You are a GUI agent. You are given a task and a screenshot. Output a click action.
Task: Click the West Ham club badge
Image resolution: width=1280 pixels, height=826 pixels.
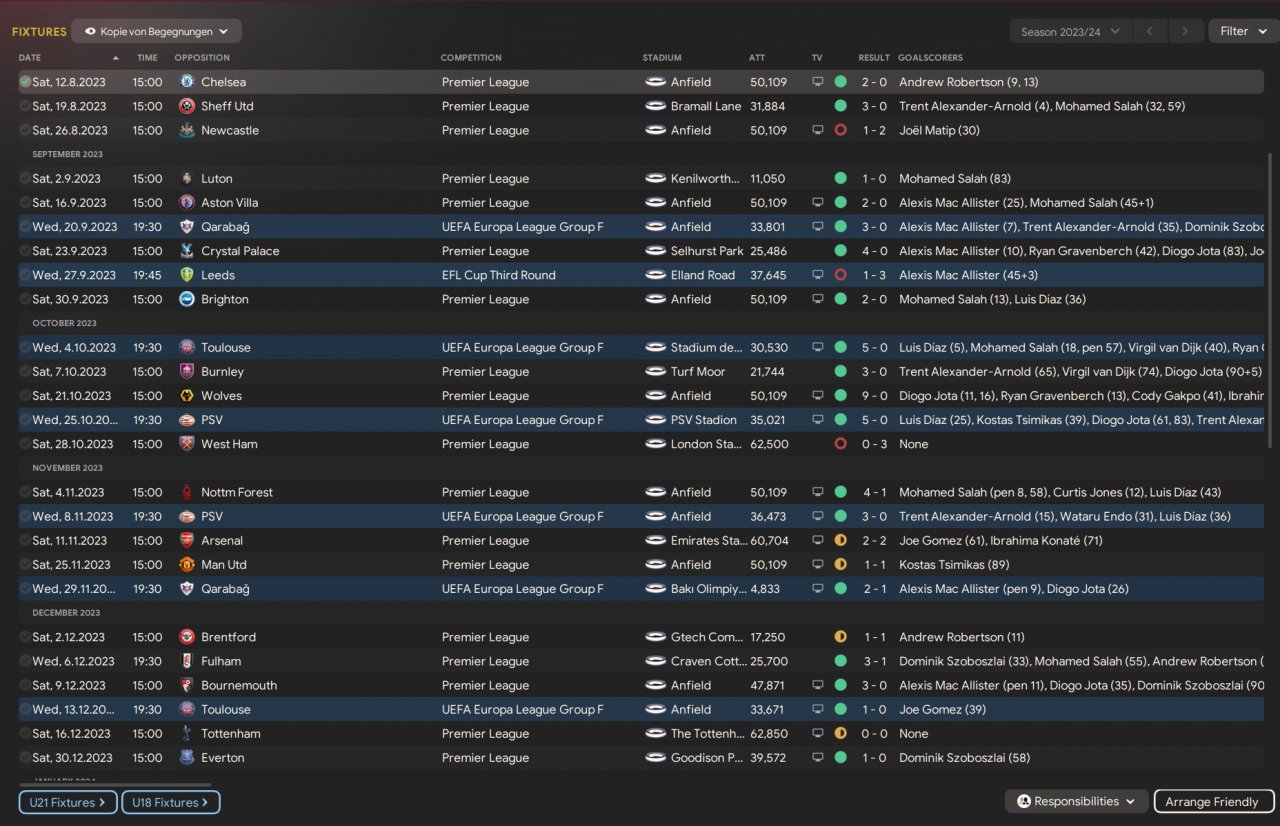(x=187, y=444)
